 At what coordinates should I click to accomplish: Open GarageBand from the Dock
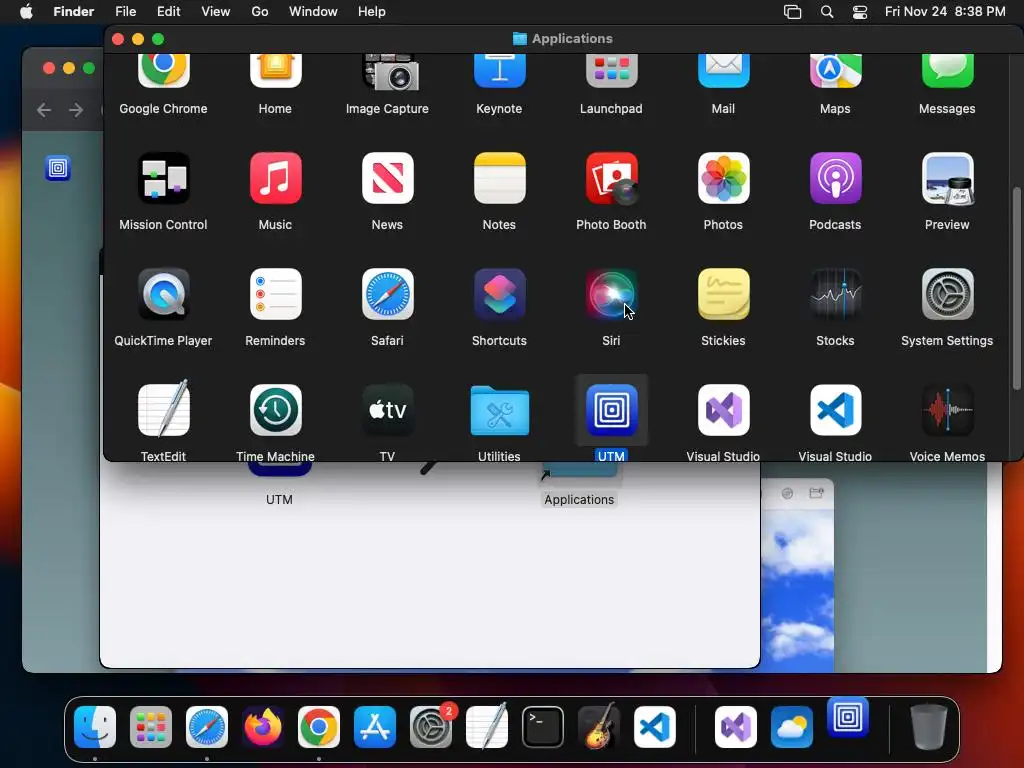[599, 727]
